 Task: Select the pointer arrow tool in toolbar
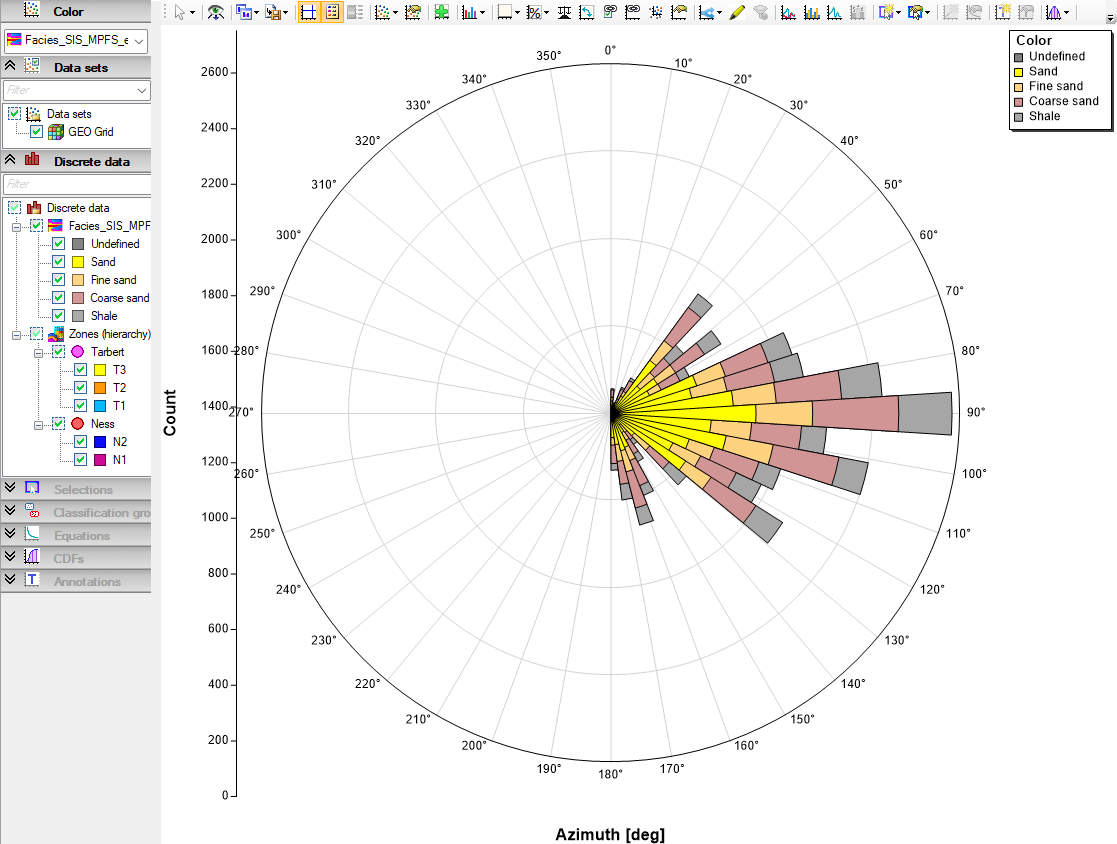tap(180, 12)
